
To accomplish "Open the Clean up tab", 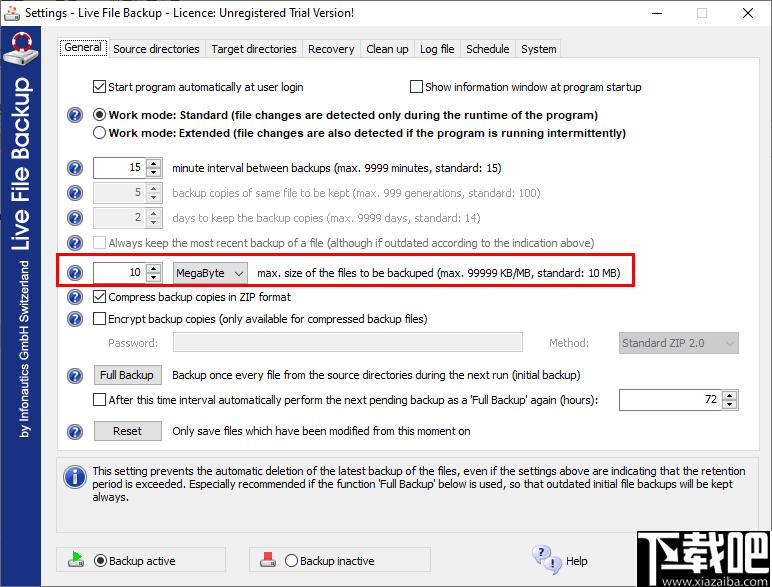I will [387, 49].
